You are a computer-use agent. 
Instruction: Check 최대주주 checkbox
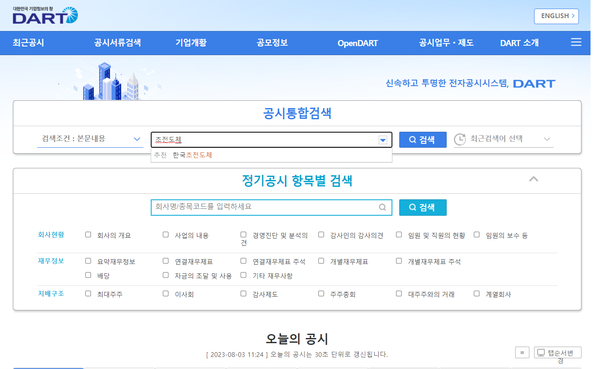[x=88, y=294]
